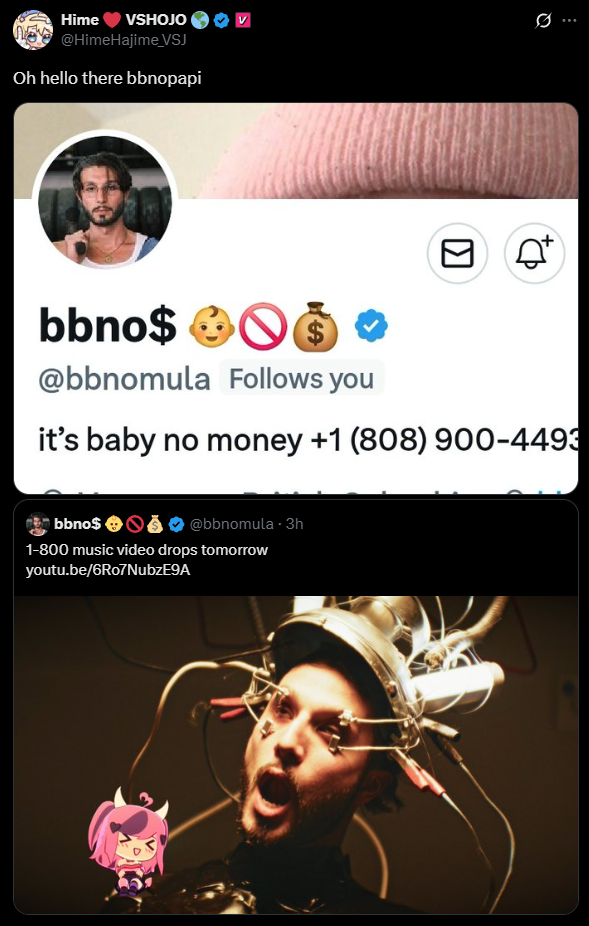589x926 pixels.
Task: Click the Follows you label
Action: [301, 379]
